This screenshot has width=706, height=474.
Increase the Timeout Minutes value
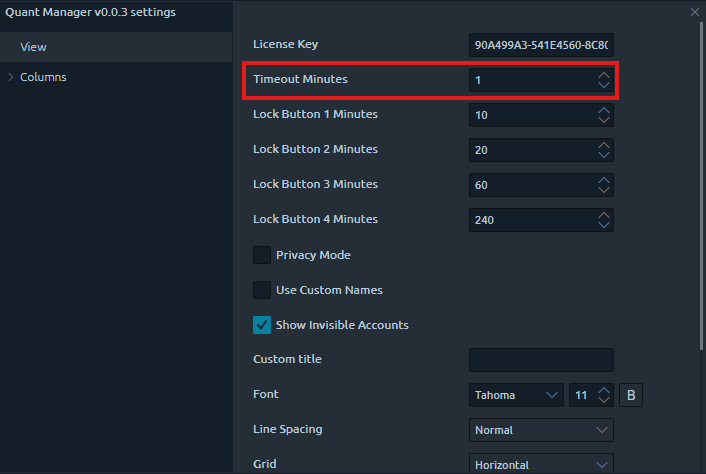point(603,74)
